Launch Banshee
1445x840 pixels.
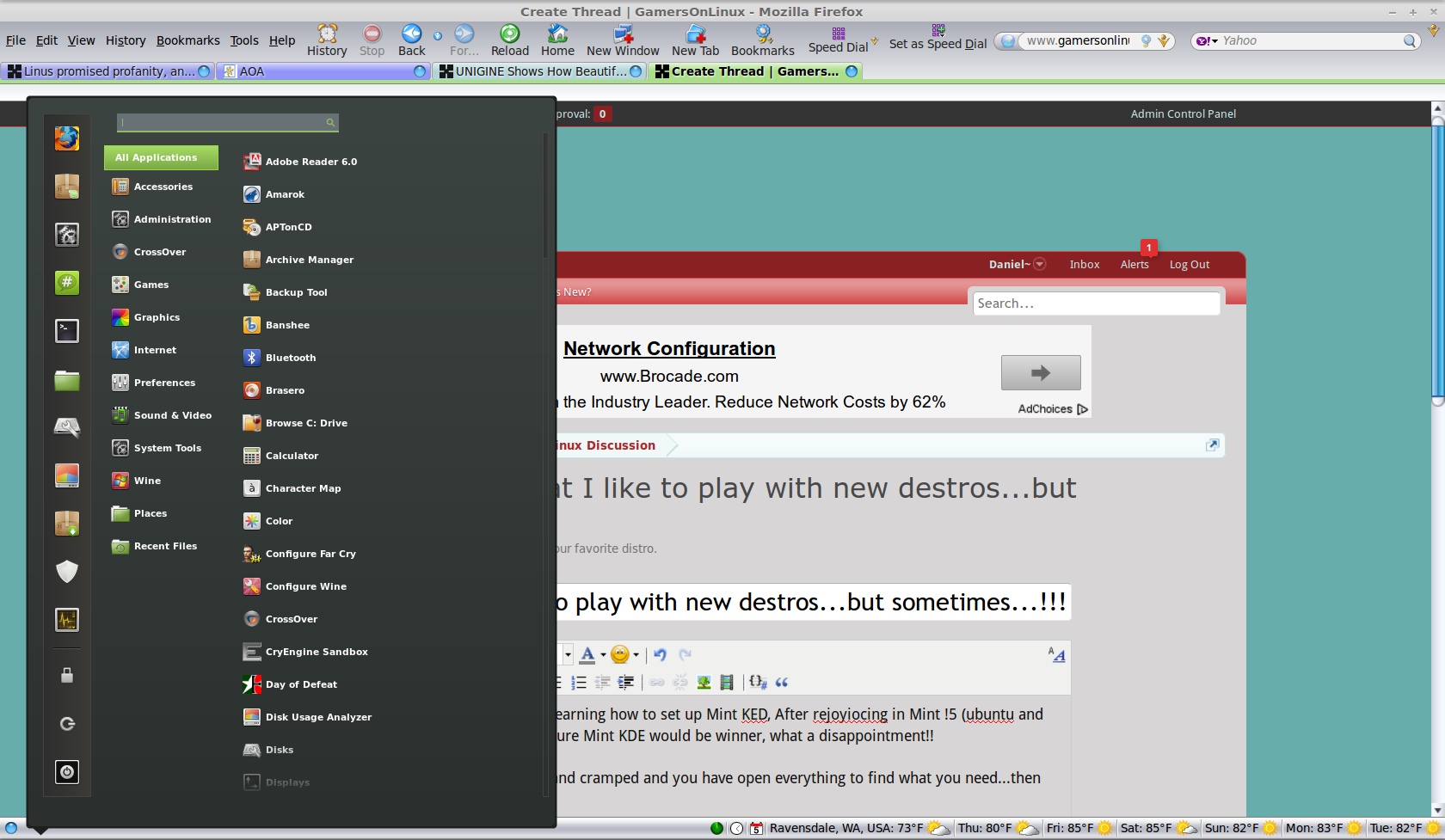(276, 325)
